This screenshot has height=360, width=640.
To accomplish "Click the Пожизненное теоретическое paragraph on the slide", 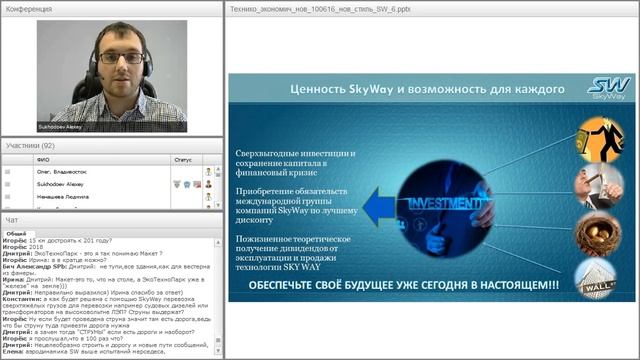I will pos(293,253).
